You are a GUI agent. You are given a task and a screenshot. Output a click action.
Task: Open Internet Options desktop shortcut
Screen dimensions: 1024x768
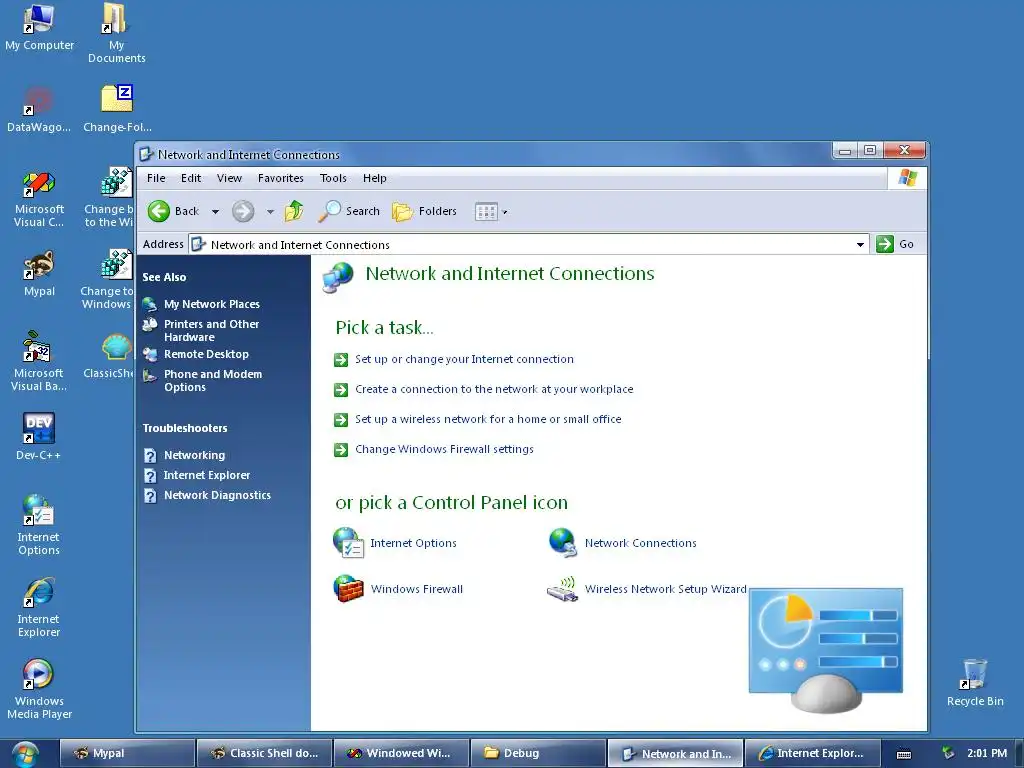pos(39,525)
